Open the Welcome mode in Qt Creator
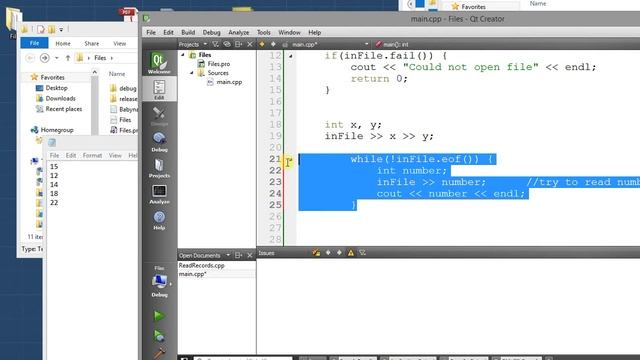 click(x=159, y=63)
